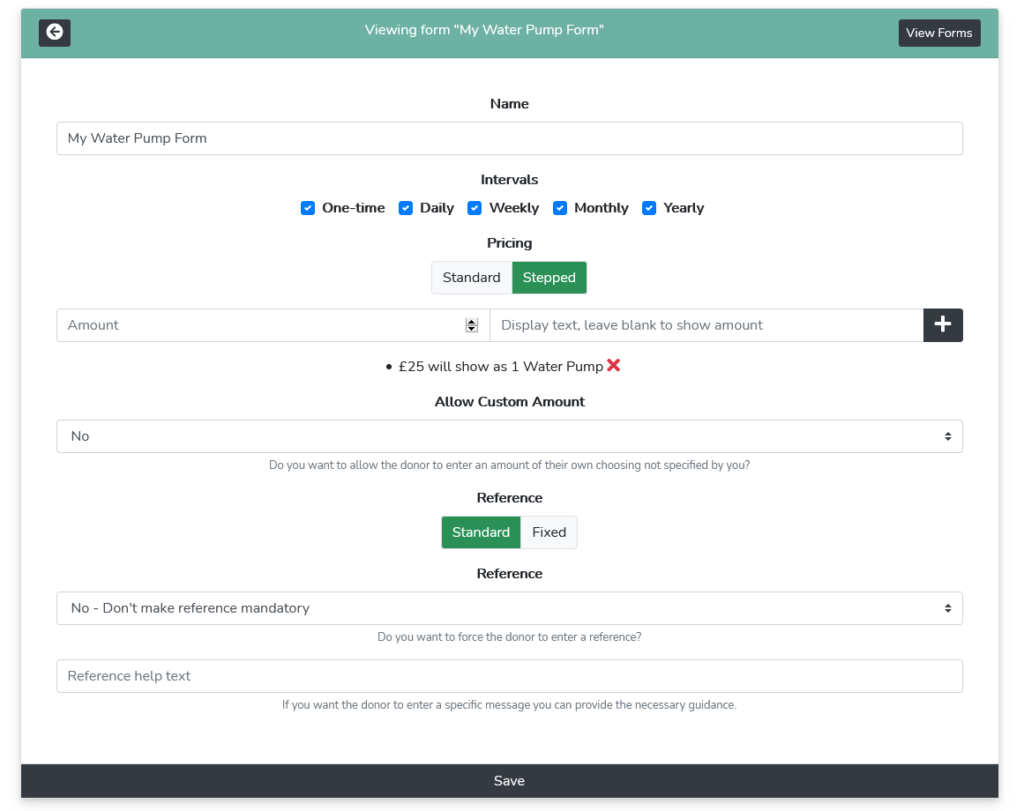Select Standard reference type
This screenshot has width=1024, height=811.
[x=481, y=532]
